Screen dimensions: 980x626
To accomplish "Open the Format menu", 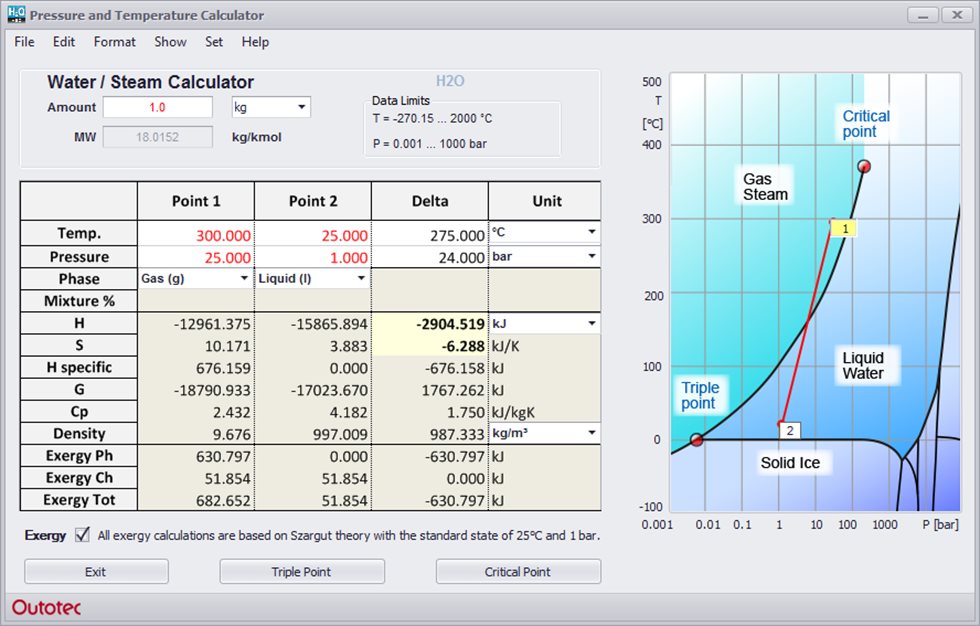I will click(x=115, y=42).
